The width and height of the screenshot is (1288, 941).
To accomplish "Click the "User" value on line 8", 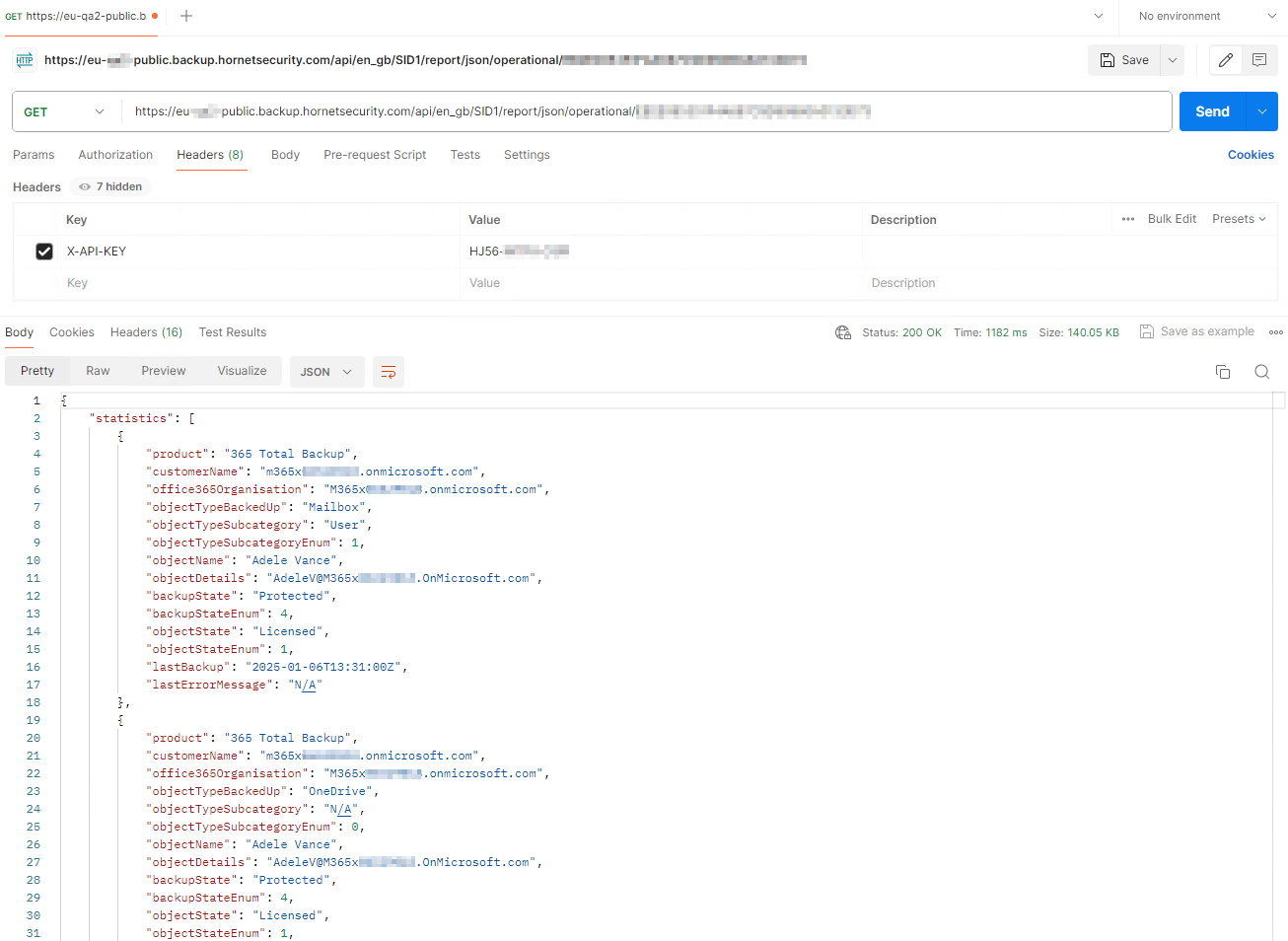I will point(344,525).
